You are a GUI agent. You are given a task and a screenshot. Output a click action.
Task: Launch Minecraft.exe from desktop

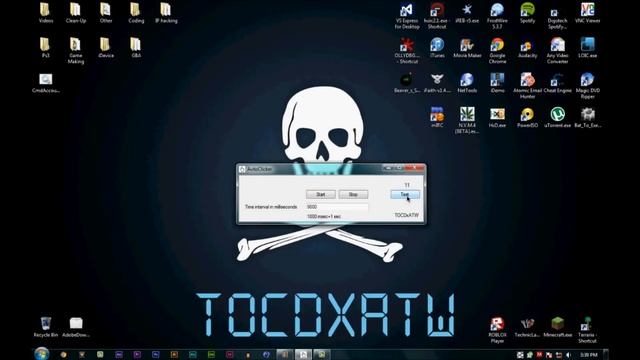(x=558, y=327)
